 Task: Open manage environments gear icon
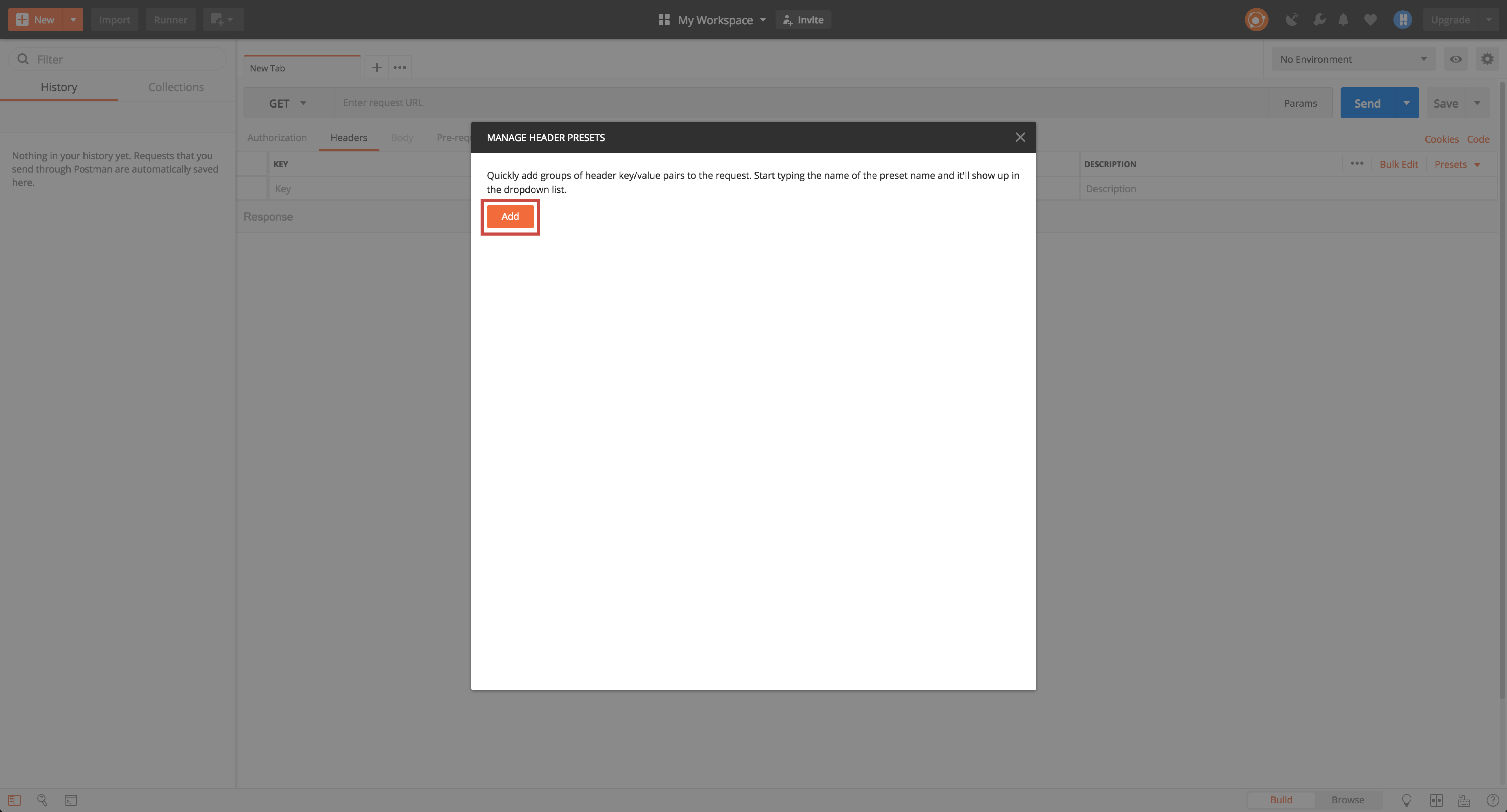1487,59
